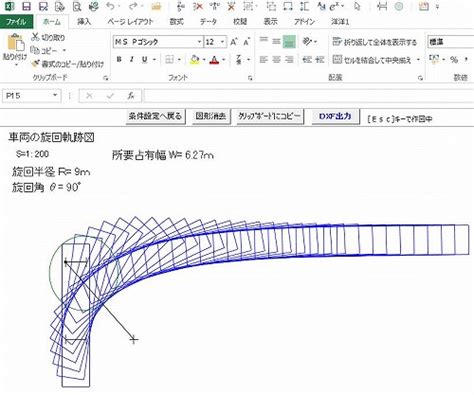Click the Borders icon
Viewport: 474px width, 395px height.
click(x=169, y=59)
